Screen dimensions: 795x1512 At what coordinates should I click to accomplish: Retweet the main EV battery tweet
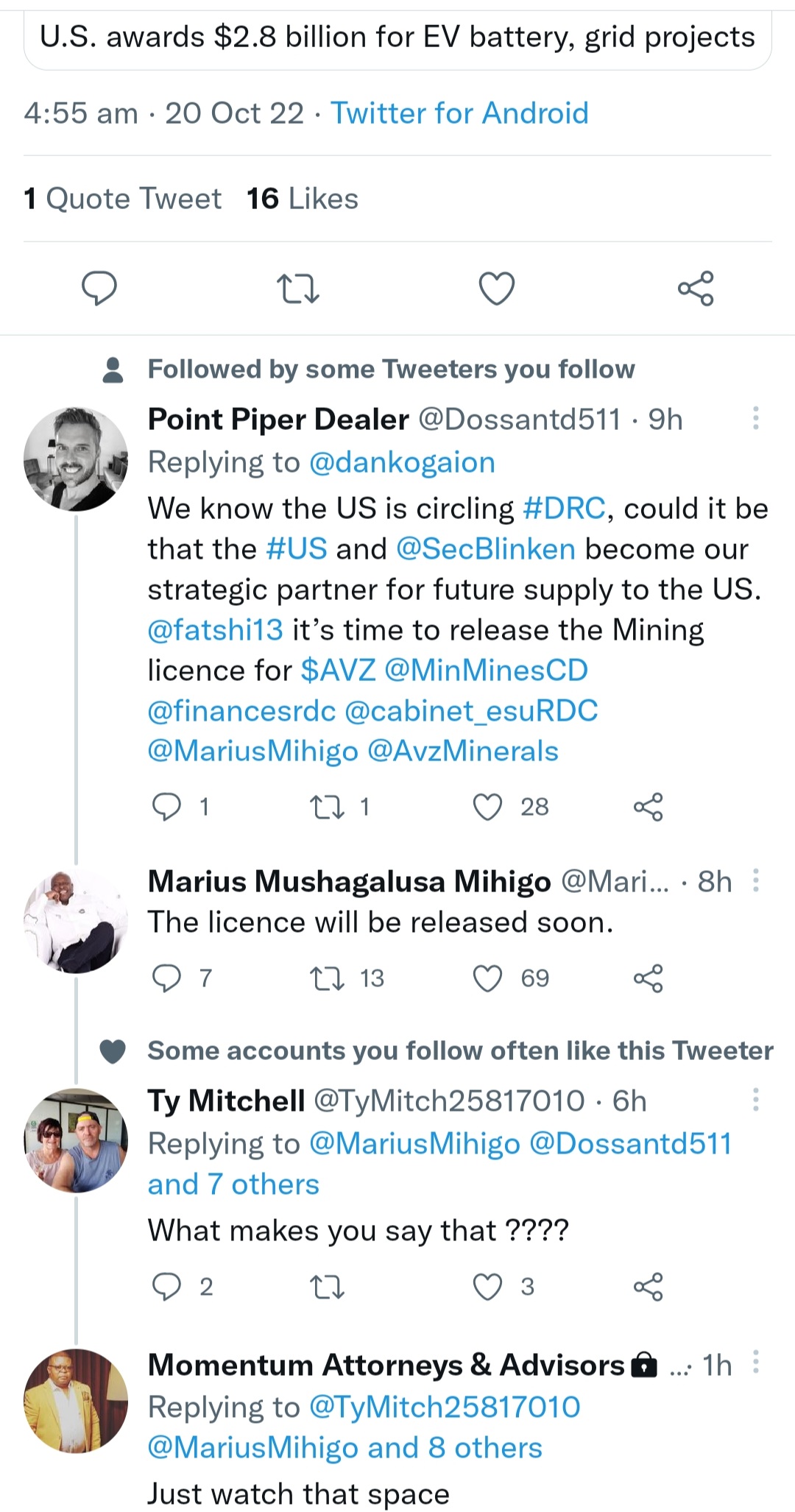click(x=297, y=289)
